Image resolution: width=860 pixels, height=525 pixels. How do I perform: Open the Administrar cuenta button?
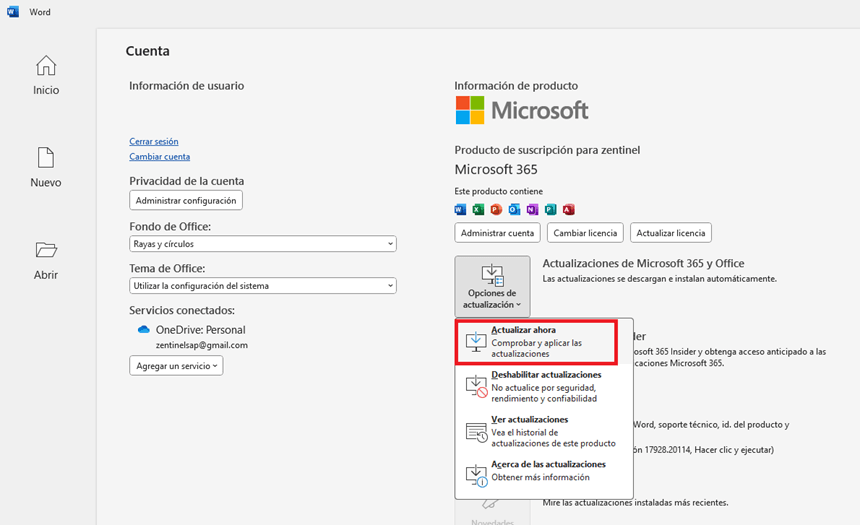[497, 233]
